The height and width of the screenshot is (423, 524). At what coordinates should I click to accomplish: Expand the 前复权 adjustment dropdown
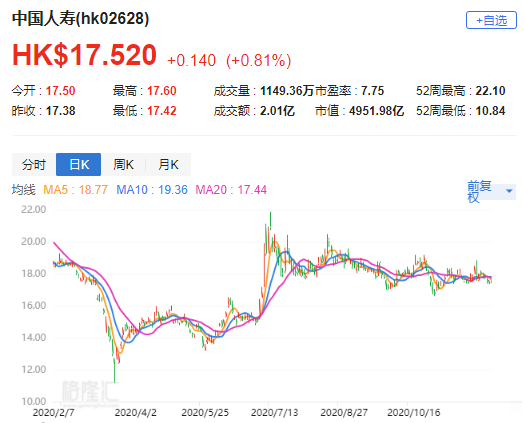[491, 191]
